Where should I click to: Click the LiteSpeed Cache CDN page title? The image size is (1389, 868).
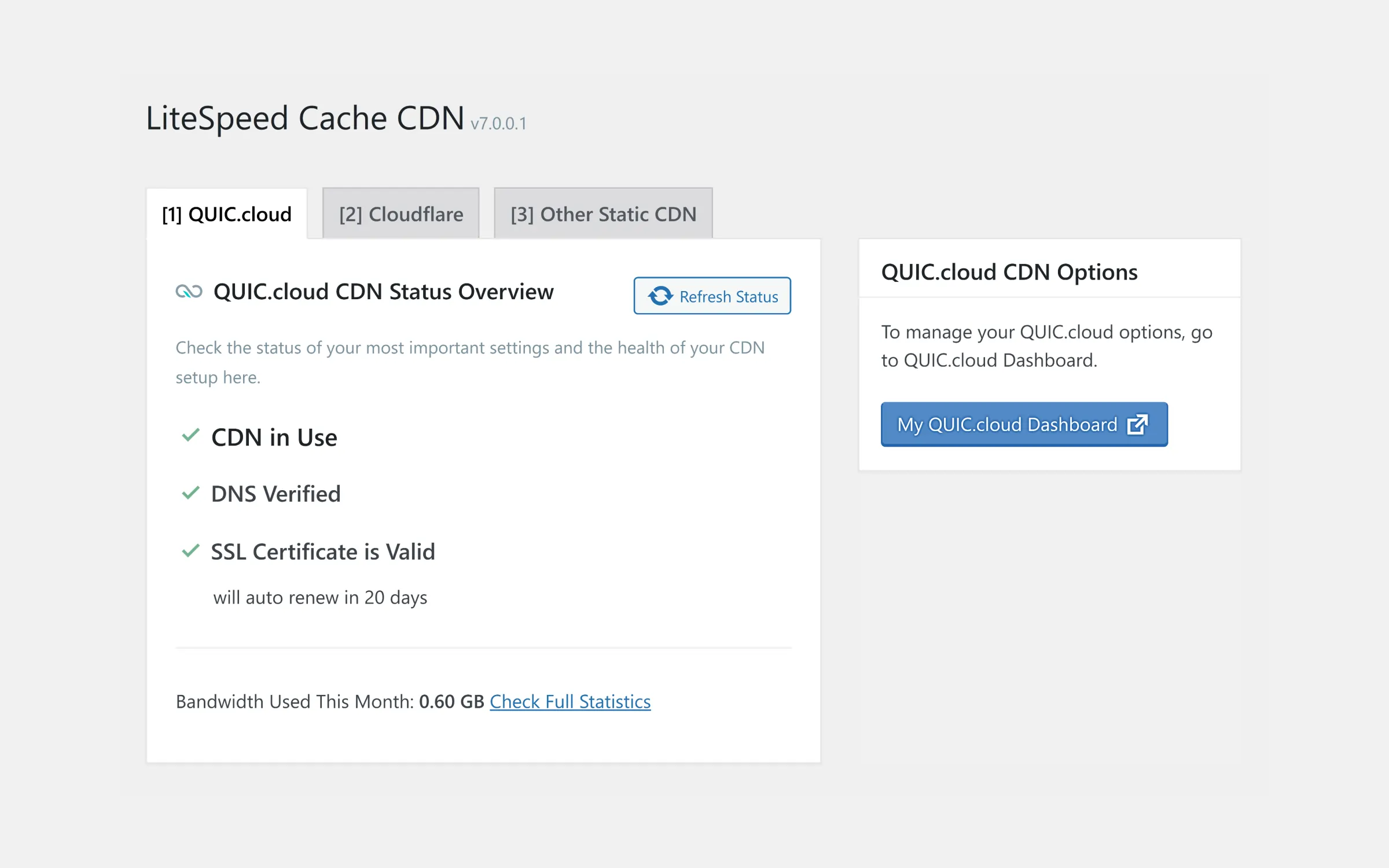[x=305, y=118]
